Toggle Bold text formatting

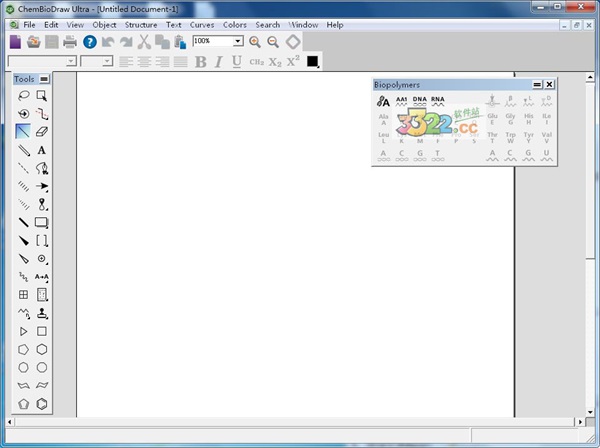point(201,62)
